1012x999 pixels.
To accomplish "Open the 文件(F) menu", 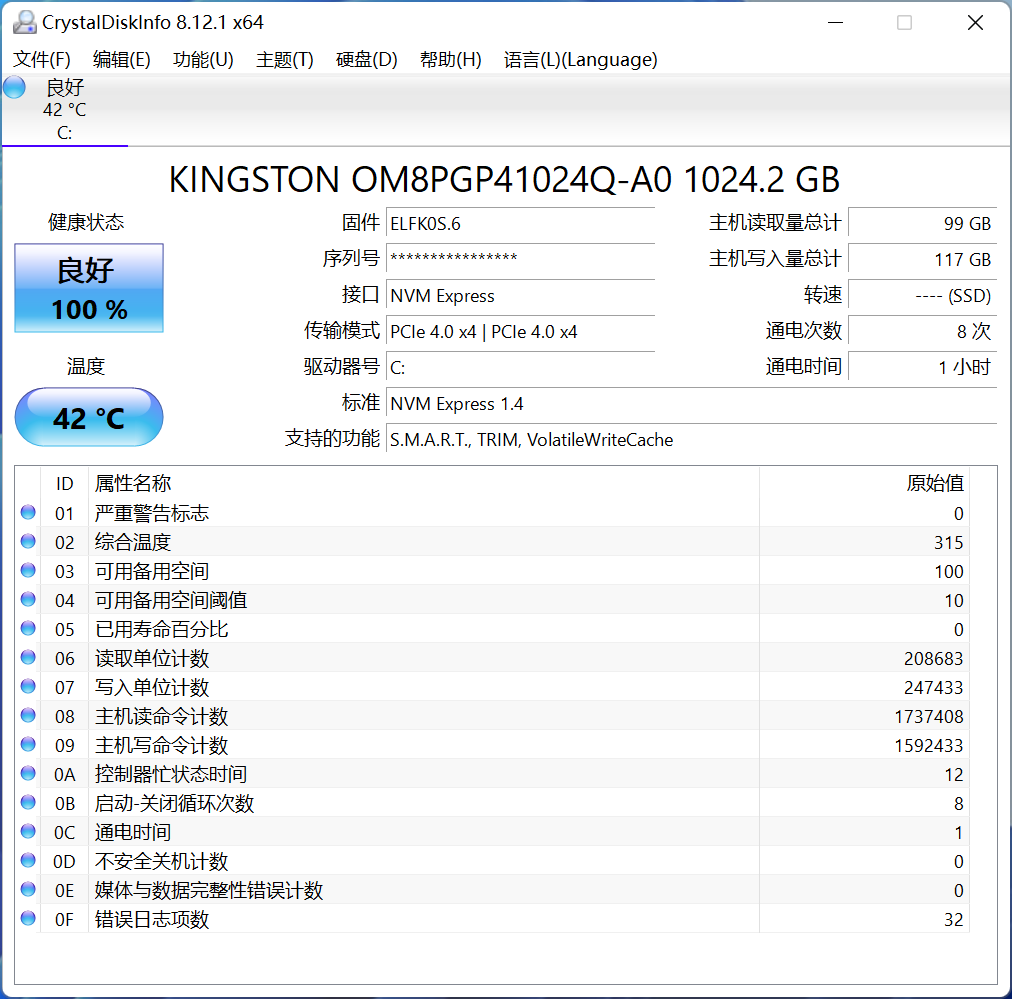I will (42, 59).
